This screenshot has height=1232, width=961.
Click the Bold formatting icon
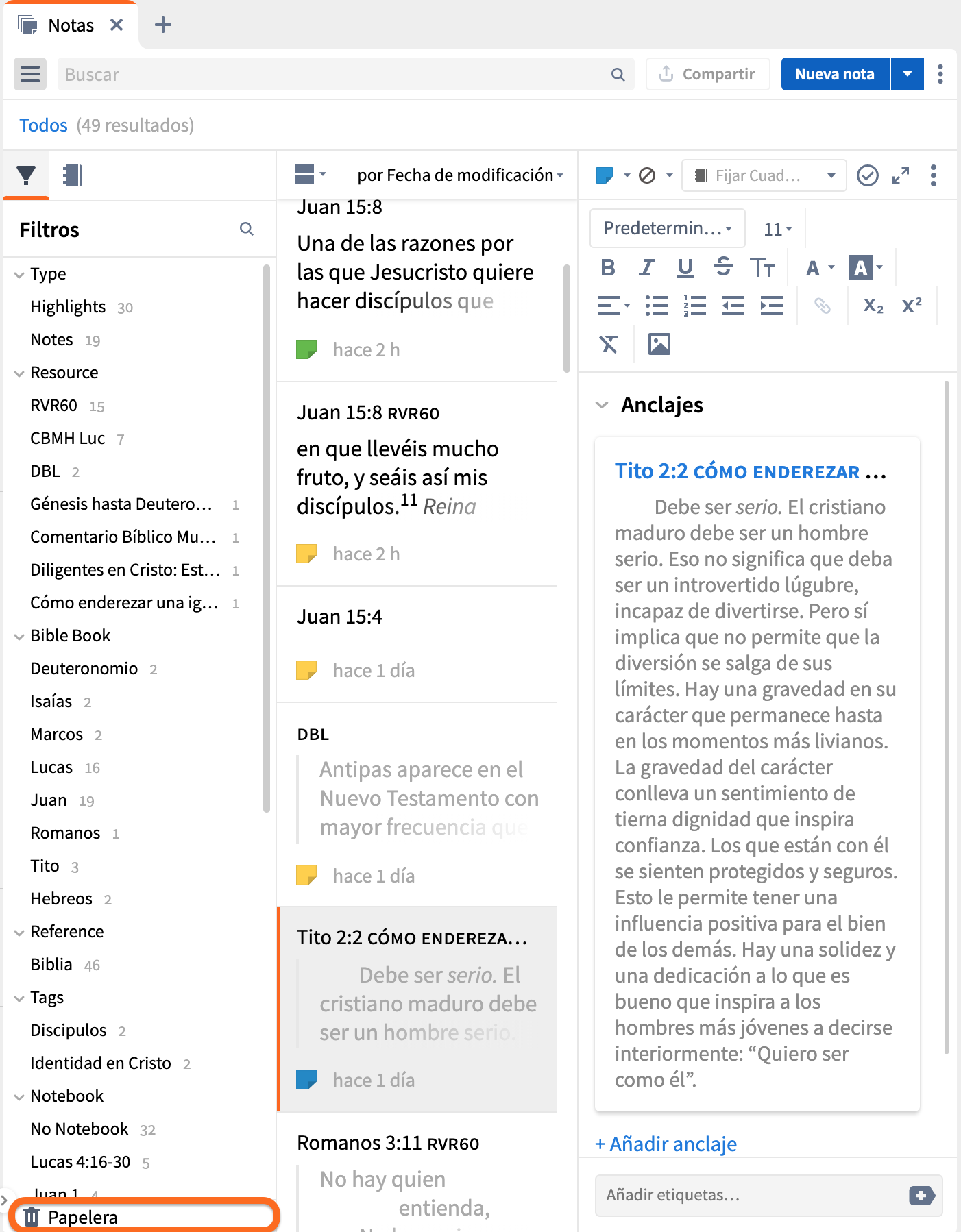[x=607, y=267]
